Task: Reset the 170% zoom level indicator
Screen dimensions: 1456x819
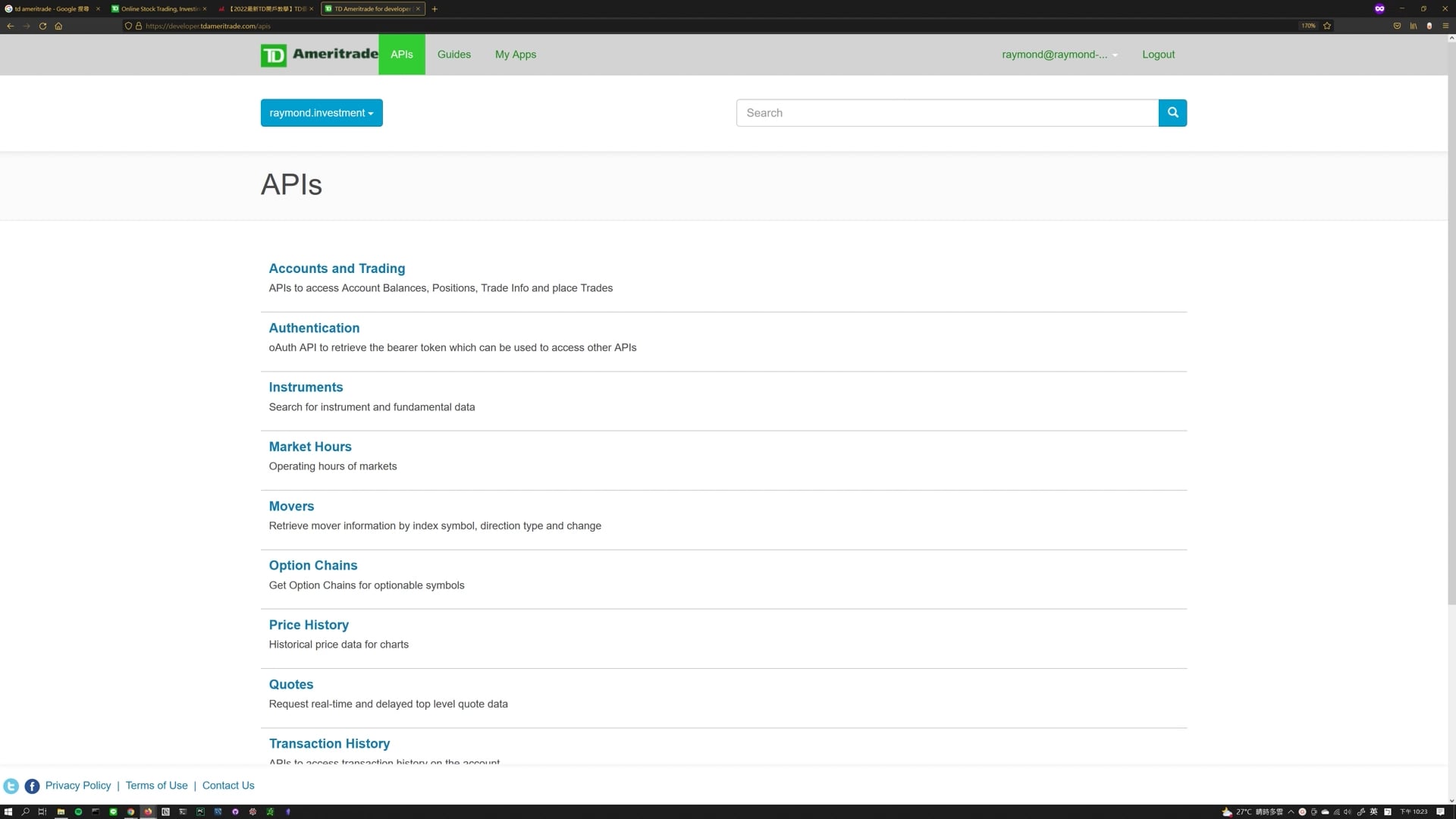Action: point(1308,26)
